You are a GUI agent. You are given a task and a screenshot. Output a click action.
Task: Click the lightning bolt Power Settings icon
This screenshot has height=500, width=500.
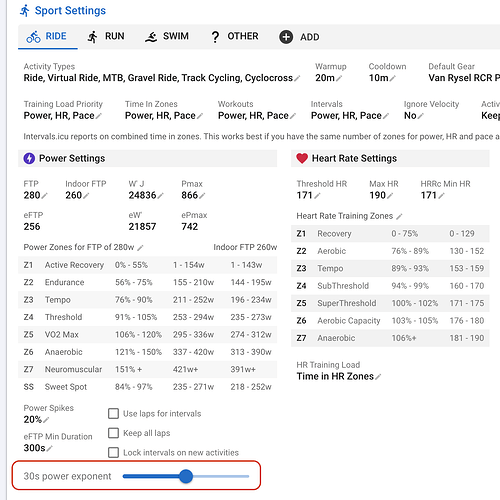tap(29, 158)
